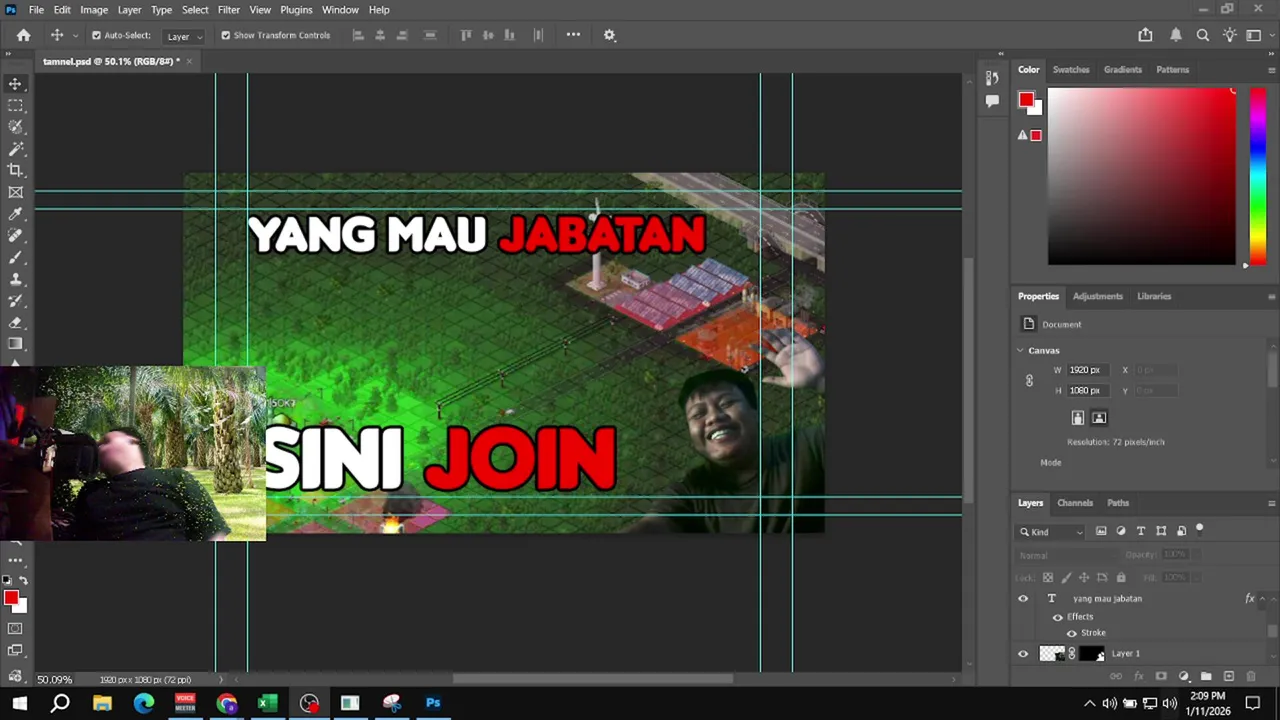
Task: Pick a color in the color field
Action: click(x=1142, y=177)
